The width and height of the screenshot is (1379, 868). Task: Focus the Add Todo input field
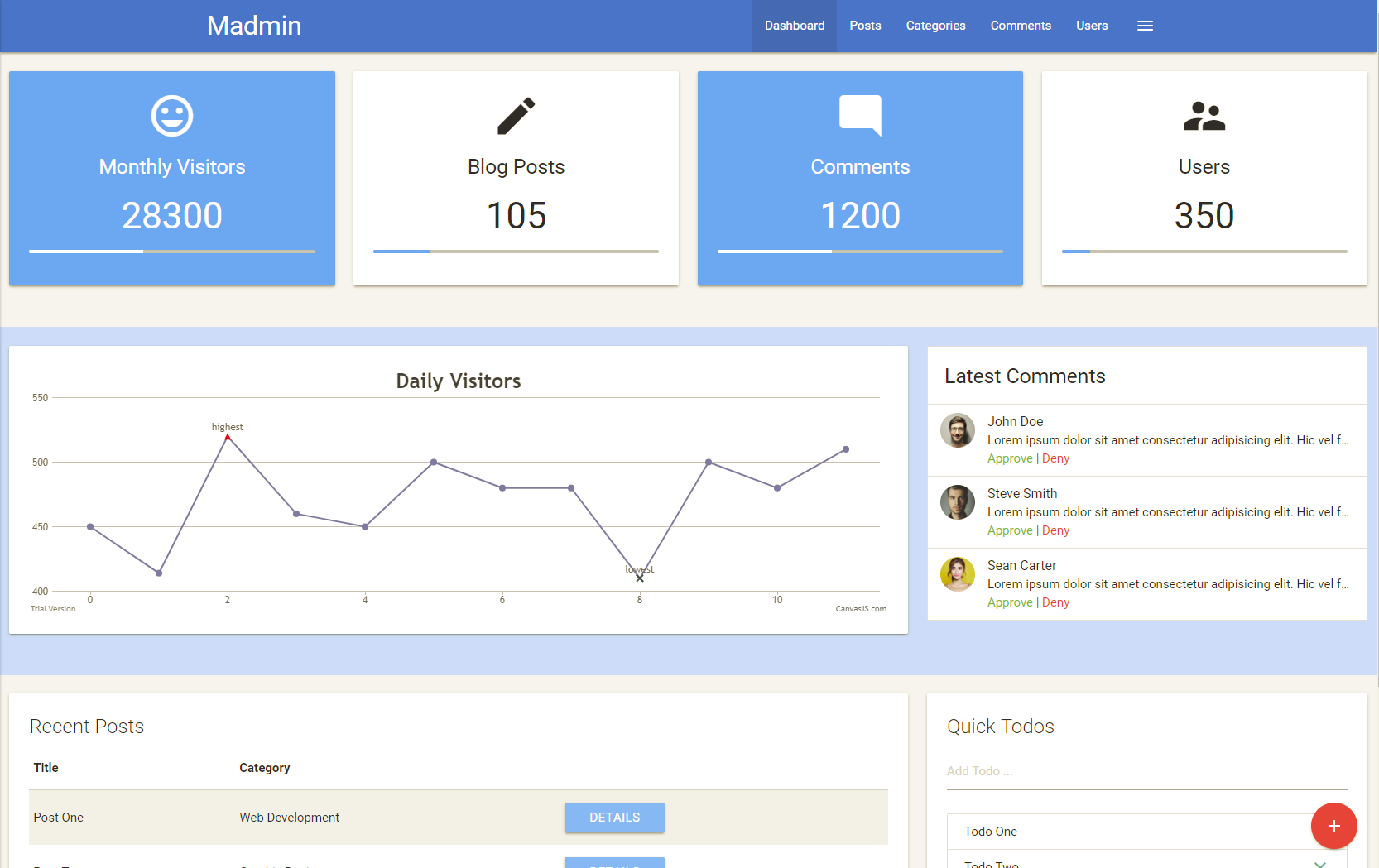[1146, 771]
